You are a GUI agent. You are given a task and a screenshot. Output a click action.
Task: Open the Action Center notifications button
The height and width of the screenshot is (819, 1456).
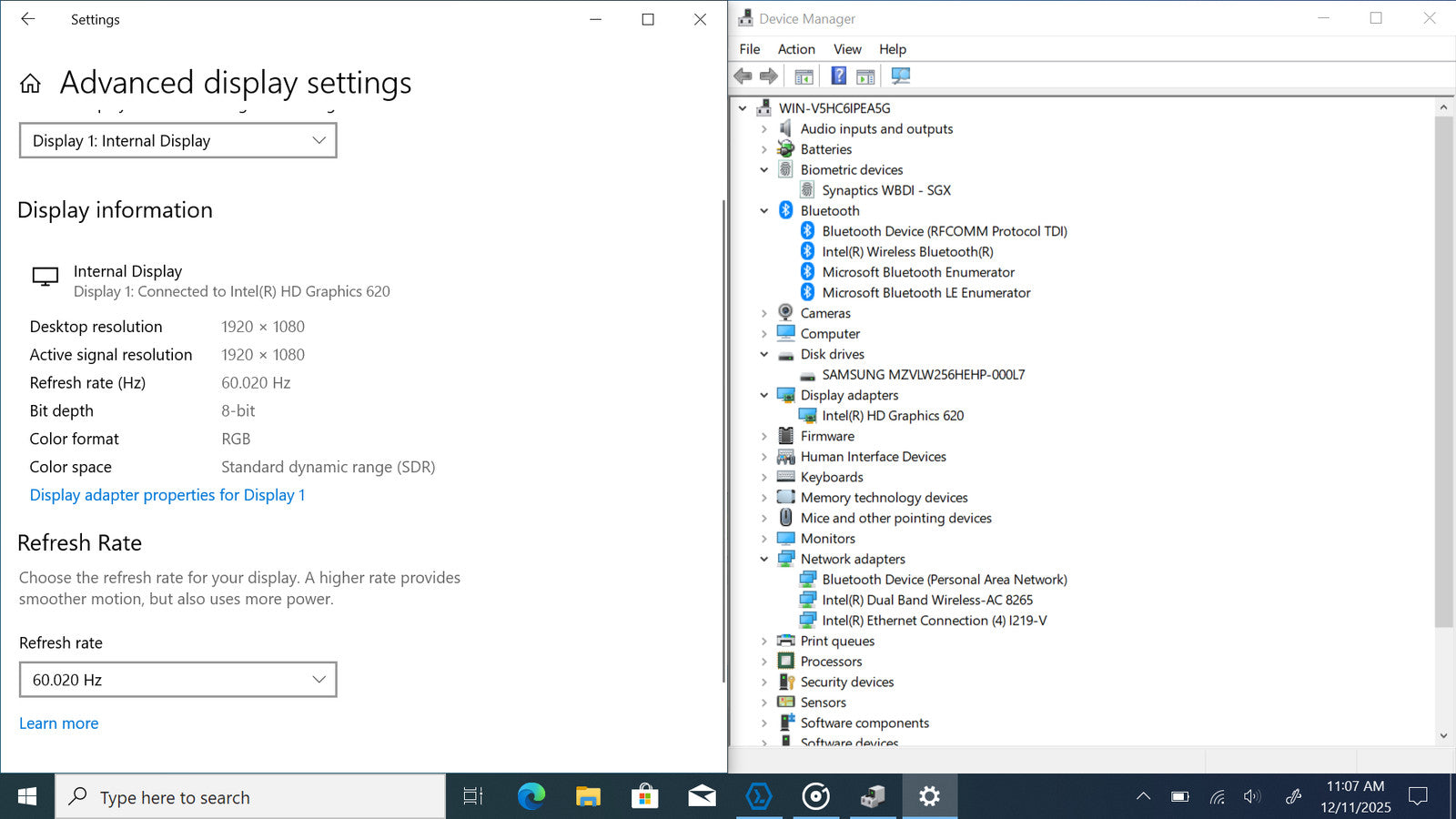click(1418, 797)
